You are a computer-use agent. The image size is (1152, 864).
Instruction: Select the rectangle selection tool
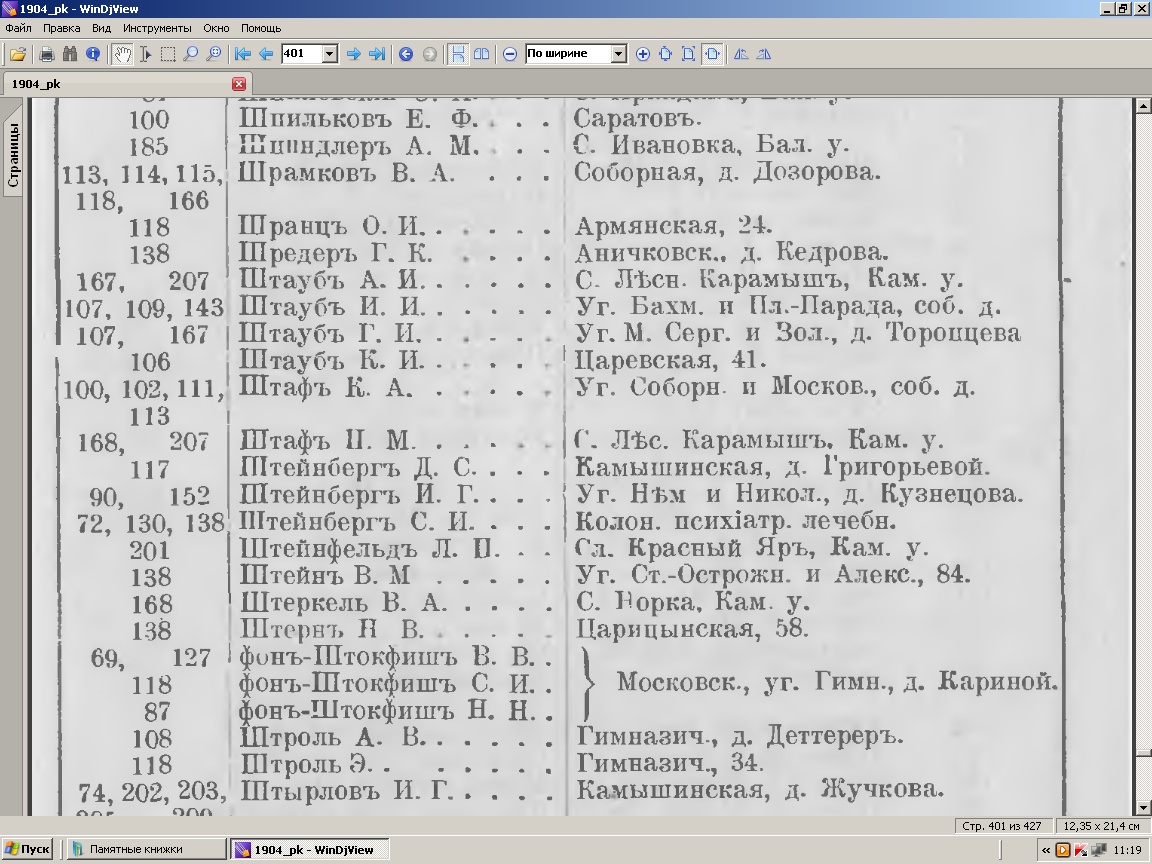(168, 54)
